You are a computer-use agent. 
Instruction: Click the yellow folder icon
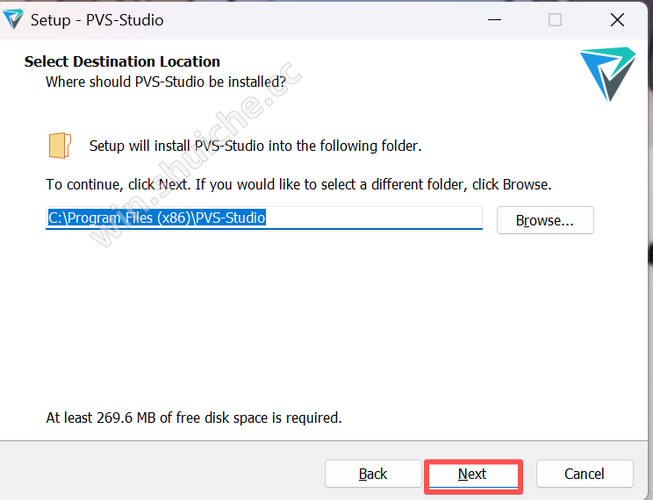60,146
